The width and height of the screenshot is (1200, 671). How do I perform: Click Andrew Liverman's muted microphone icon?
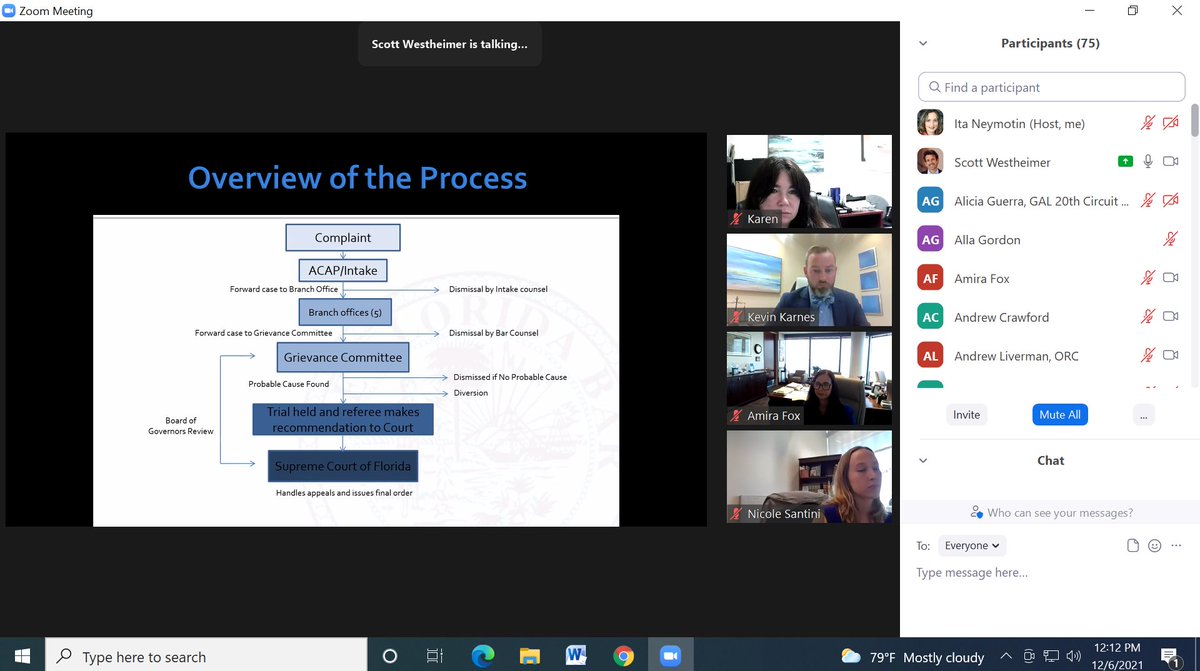tap(1149, 356)
